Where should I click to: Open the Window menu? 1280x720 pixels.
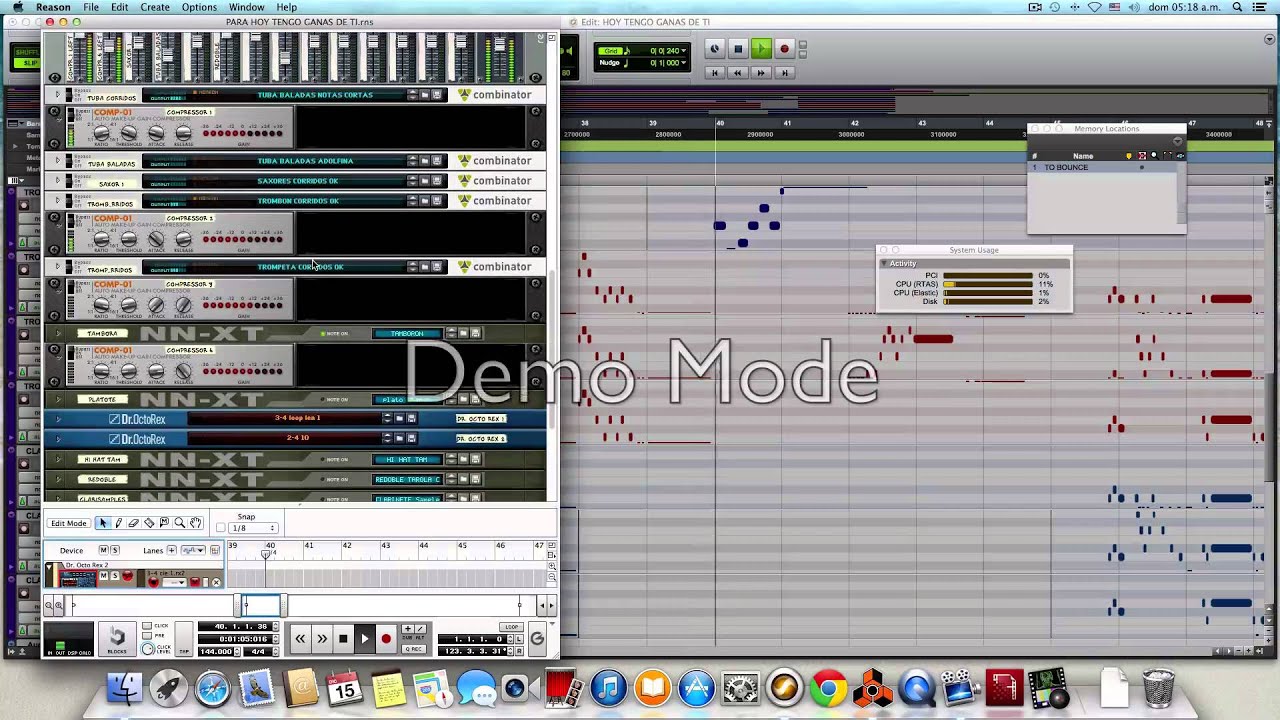click(247, 7)
